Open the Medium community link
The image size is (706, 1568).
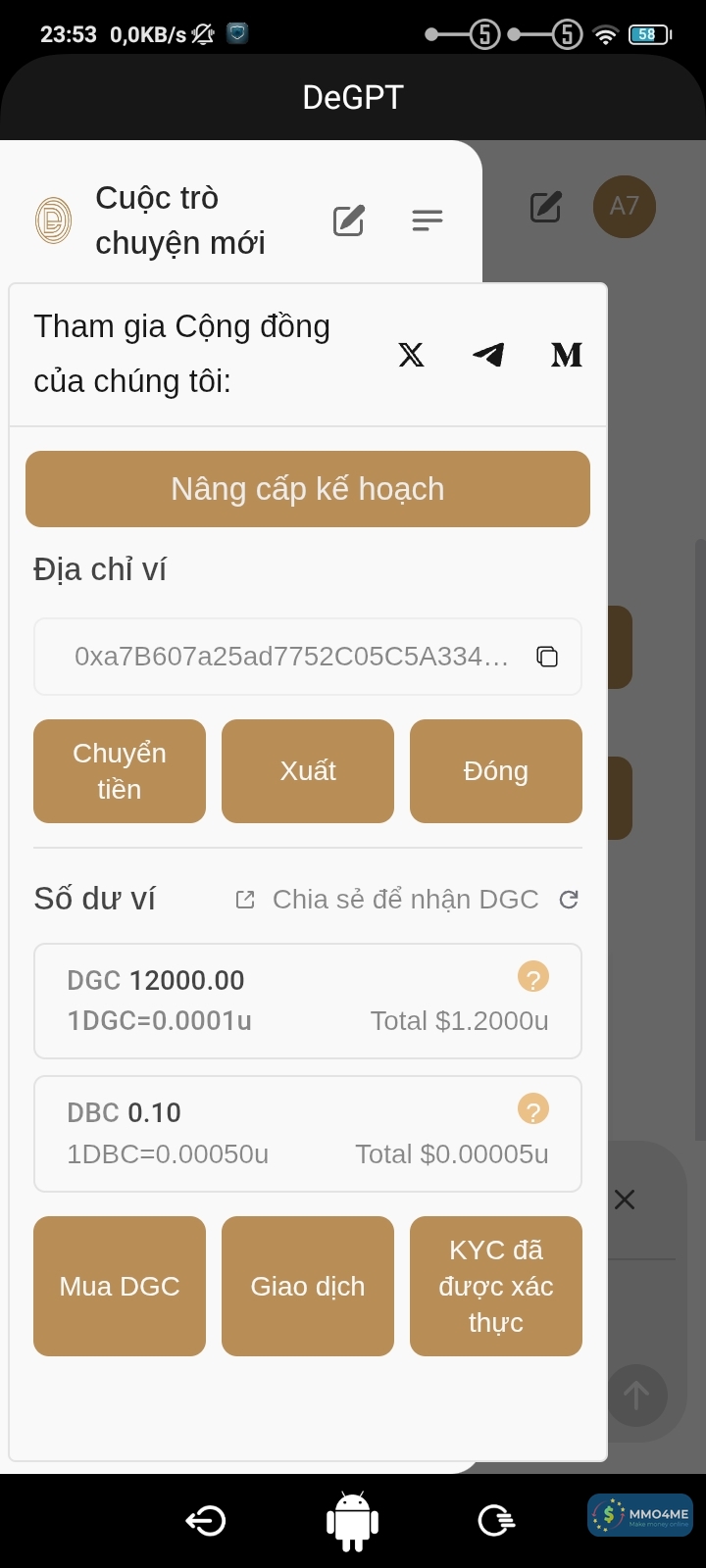(x=567, y=355)
